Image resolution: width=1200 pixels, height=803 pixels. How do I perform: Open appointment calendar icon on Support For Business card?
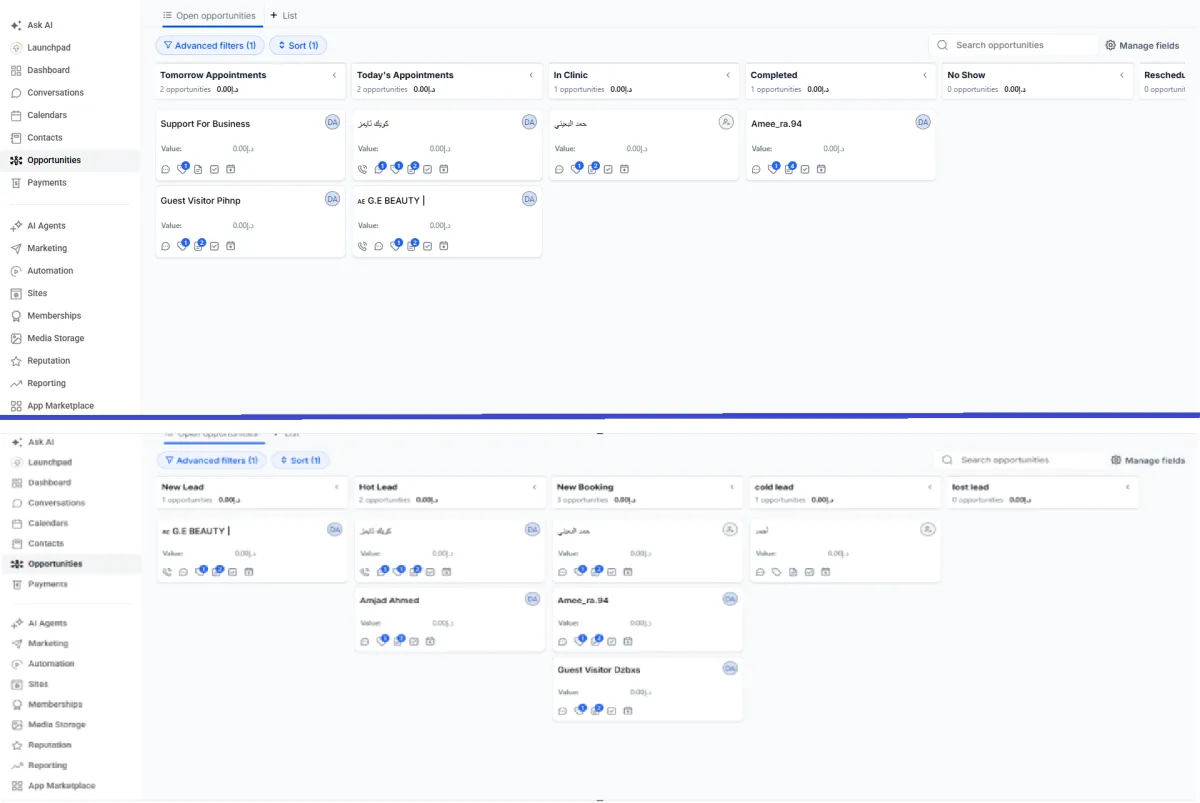(230, 169)
